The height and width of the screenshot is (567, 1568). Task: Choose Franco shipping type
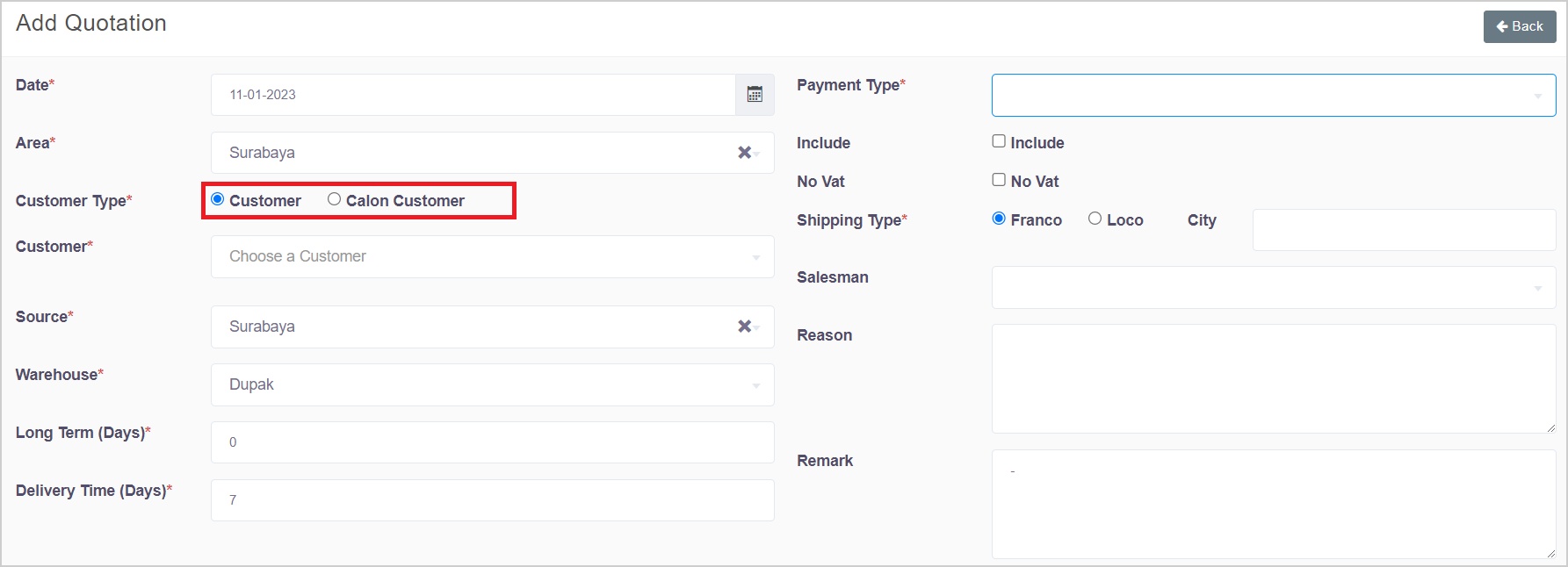point(999,219)
